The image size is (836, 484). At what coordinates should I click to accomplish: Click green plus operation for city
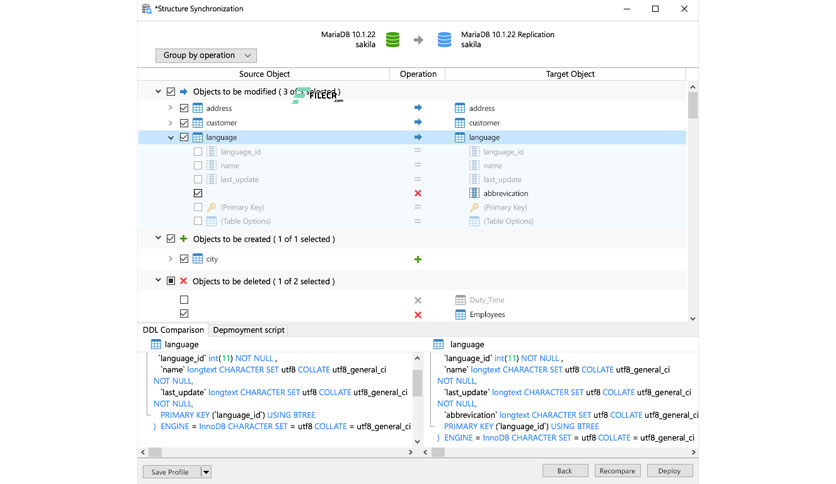(418, 259)
